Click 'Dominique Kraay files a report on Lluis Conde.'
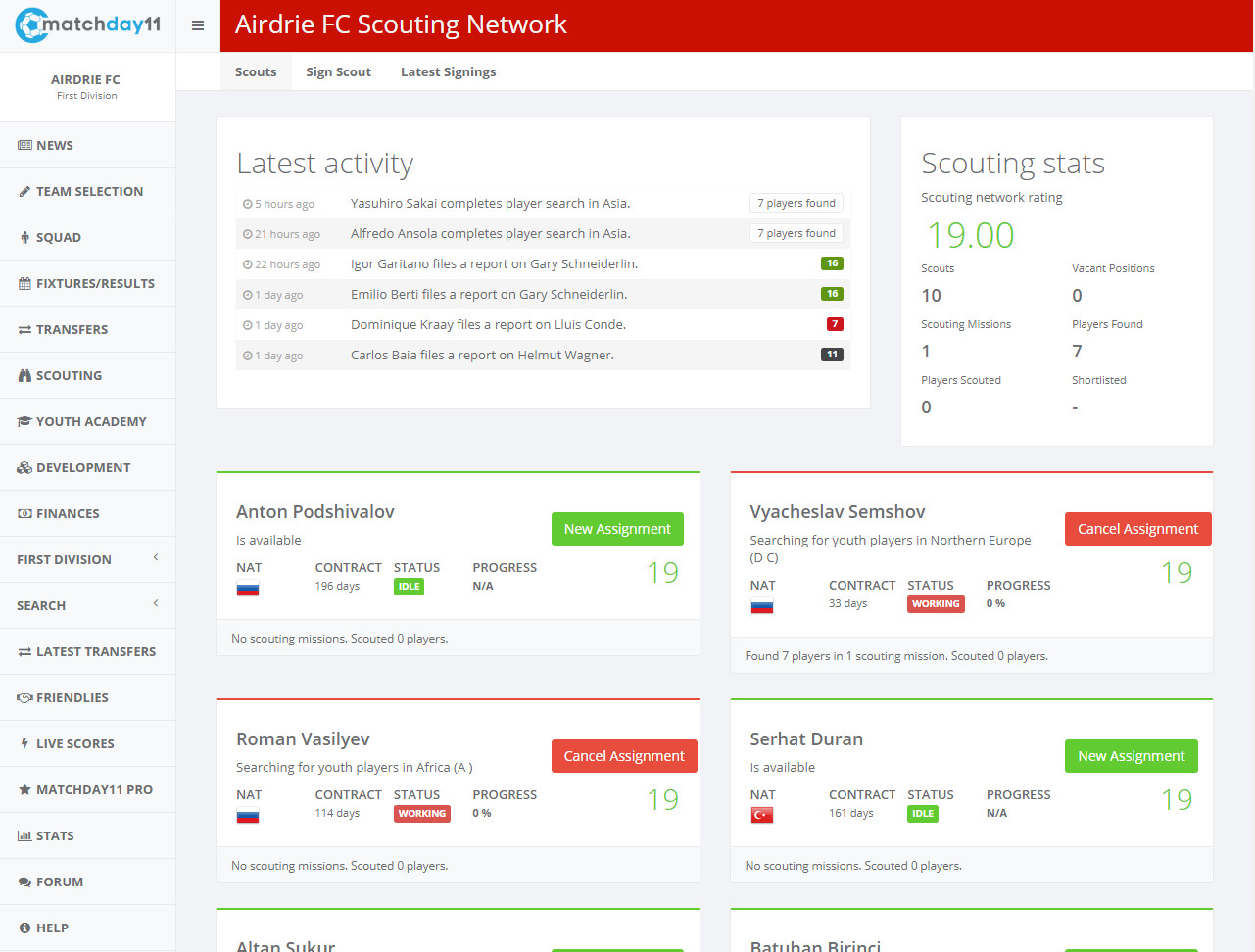The width and height of the screenshot is (1255, 952). point(488,324)
